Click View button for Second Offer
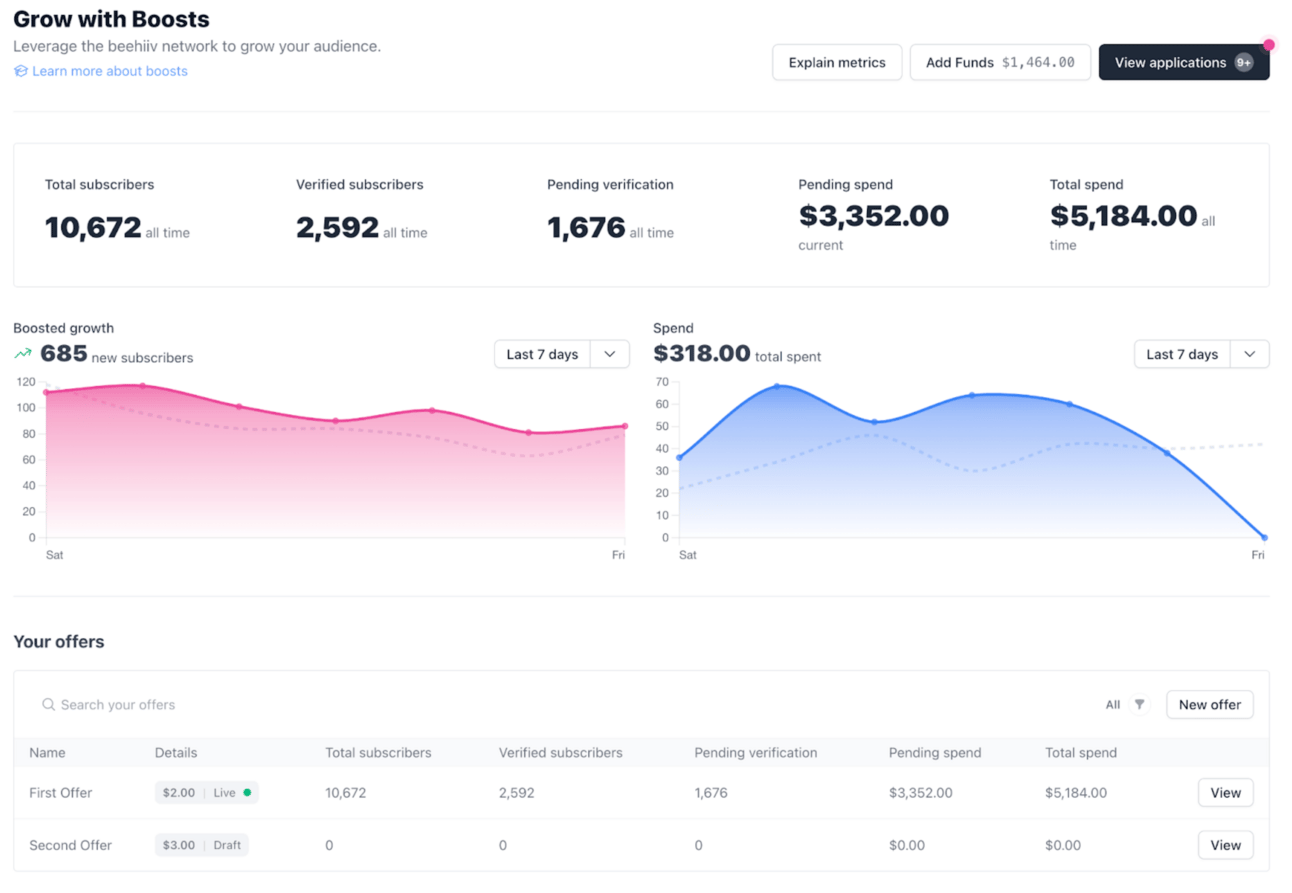The height and width of the screenshot is (893, 1292). click(1226, 845)
